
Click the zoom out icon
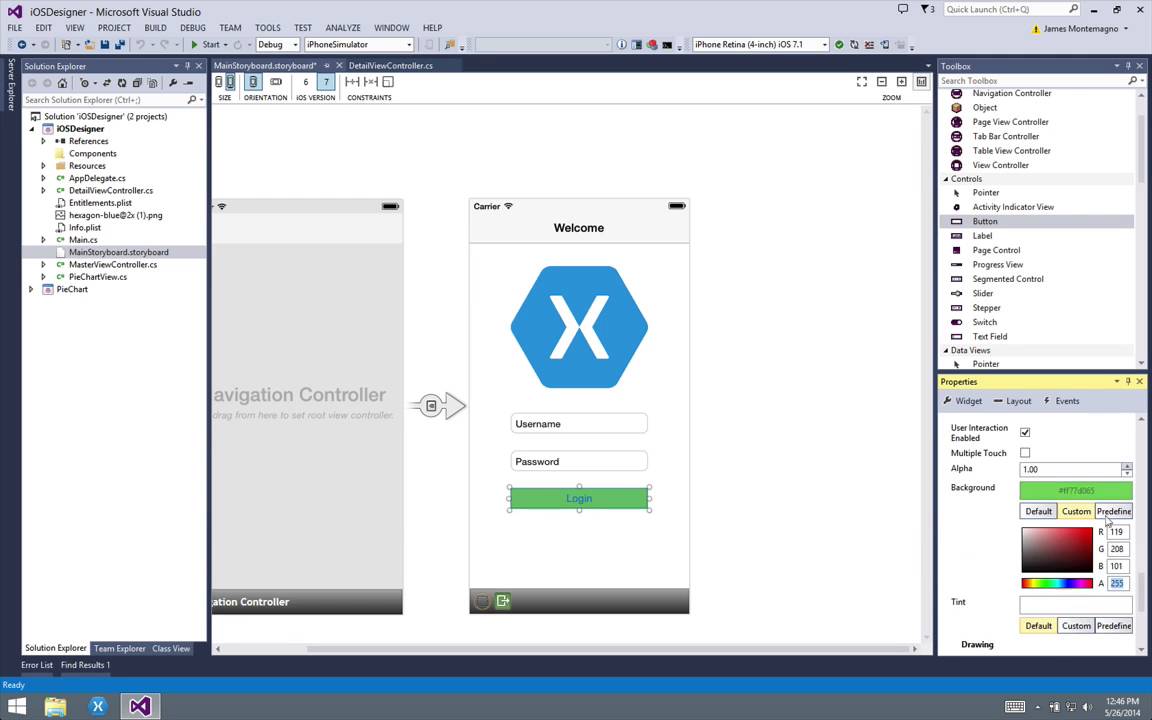pos(882,82)
